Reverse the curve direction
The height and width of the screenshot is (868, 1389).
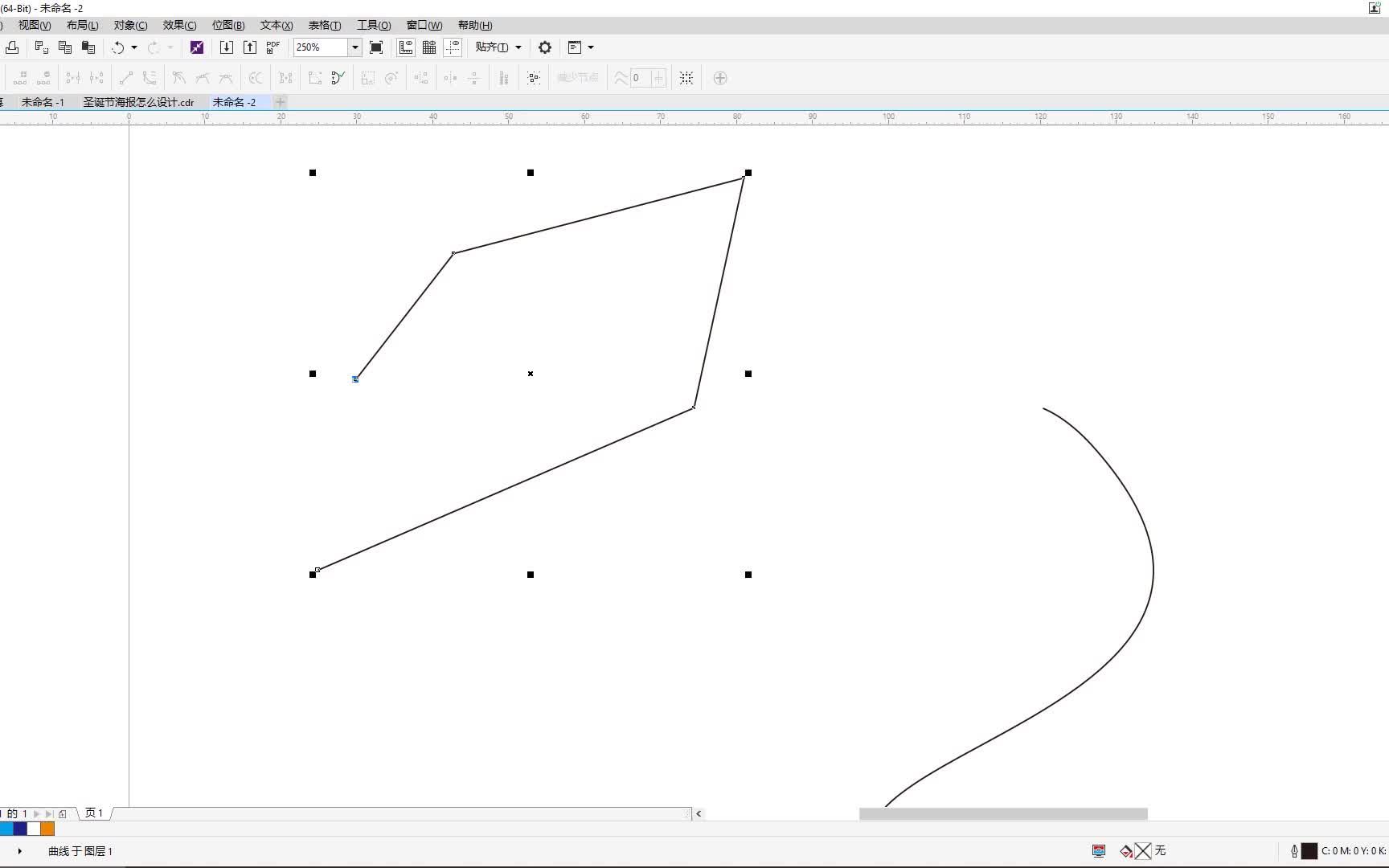256,78
